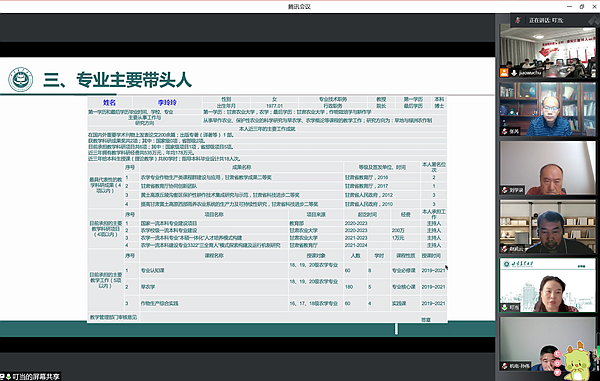Click muted mic icon on the bottom participant tile
Screen dimensions: 600x381
point(505,366)
